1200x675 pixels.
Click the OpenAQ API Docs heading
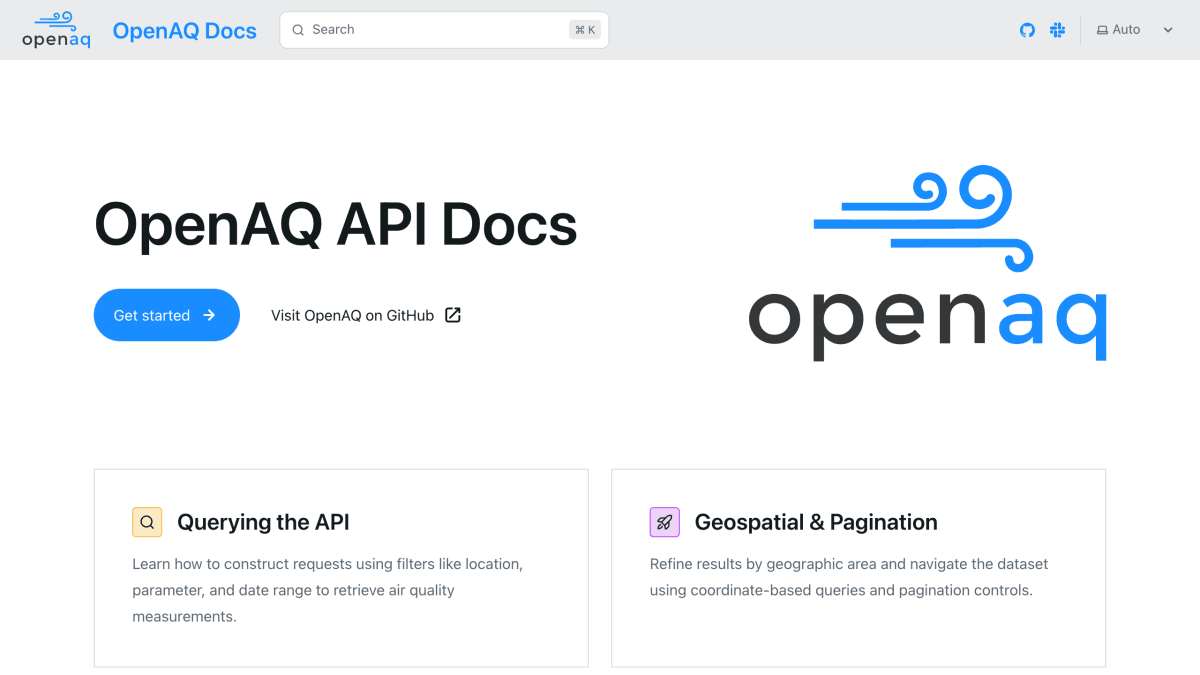(x=336, y=223)
